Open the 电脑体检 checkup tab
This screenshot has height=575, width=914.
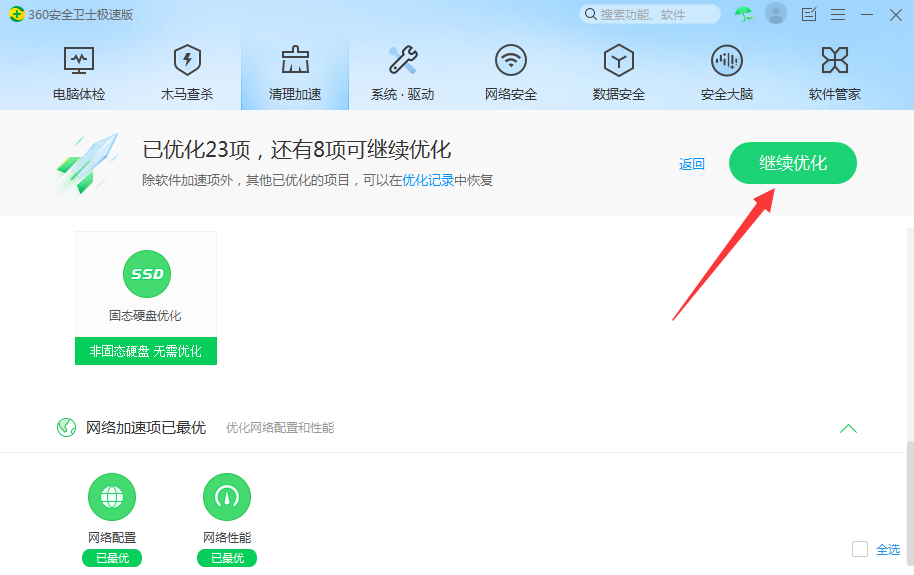(79, 73)
